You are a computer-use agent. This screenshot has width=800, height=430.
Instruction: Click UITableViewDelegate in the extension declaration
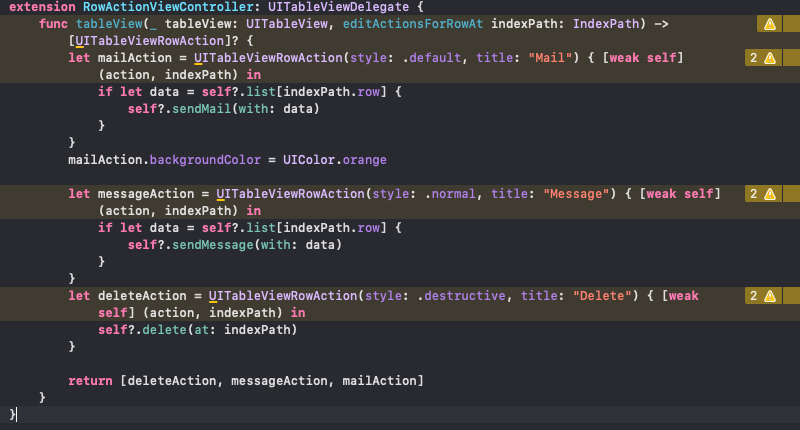(x=338, y=7)
